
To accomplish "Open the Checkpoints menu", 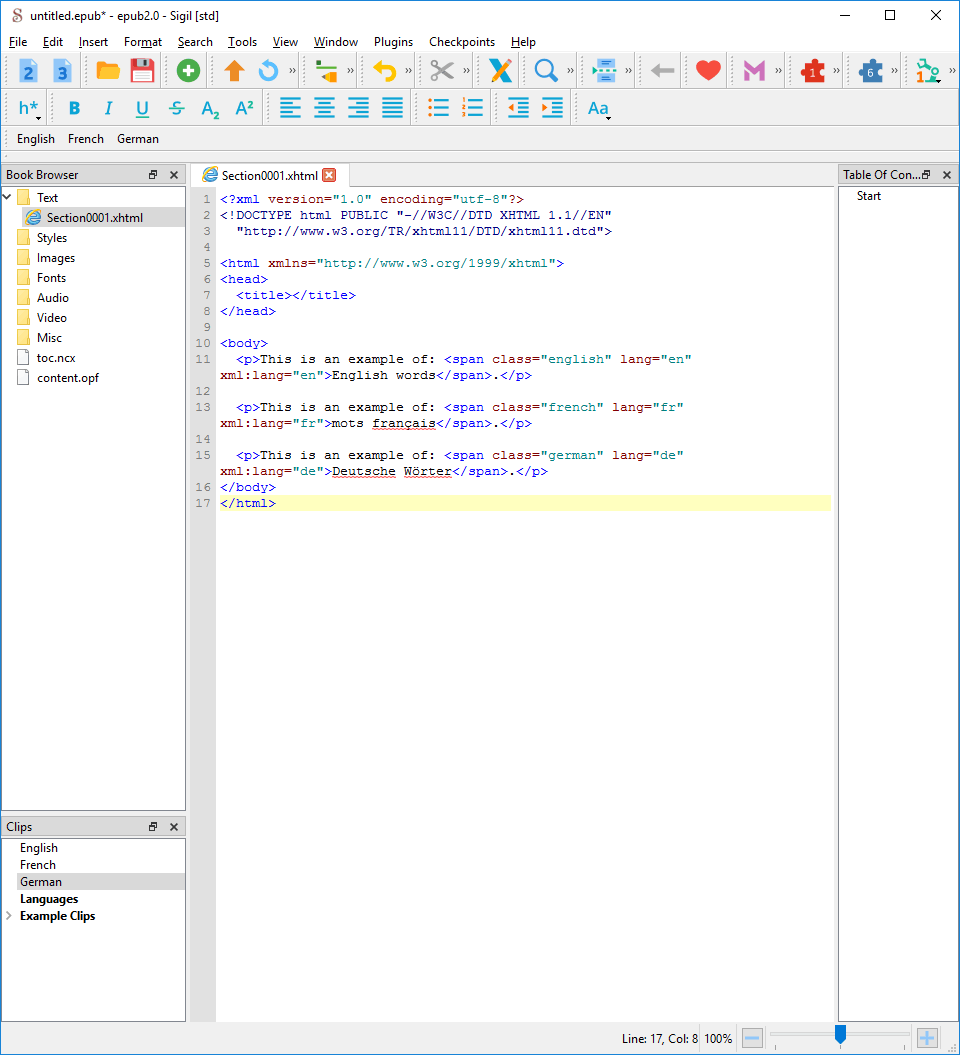I will pos(461,42).
